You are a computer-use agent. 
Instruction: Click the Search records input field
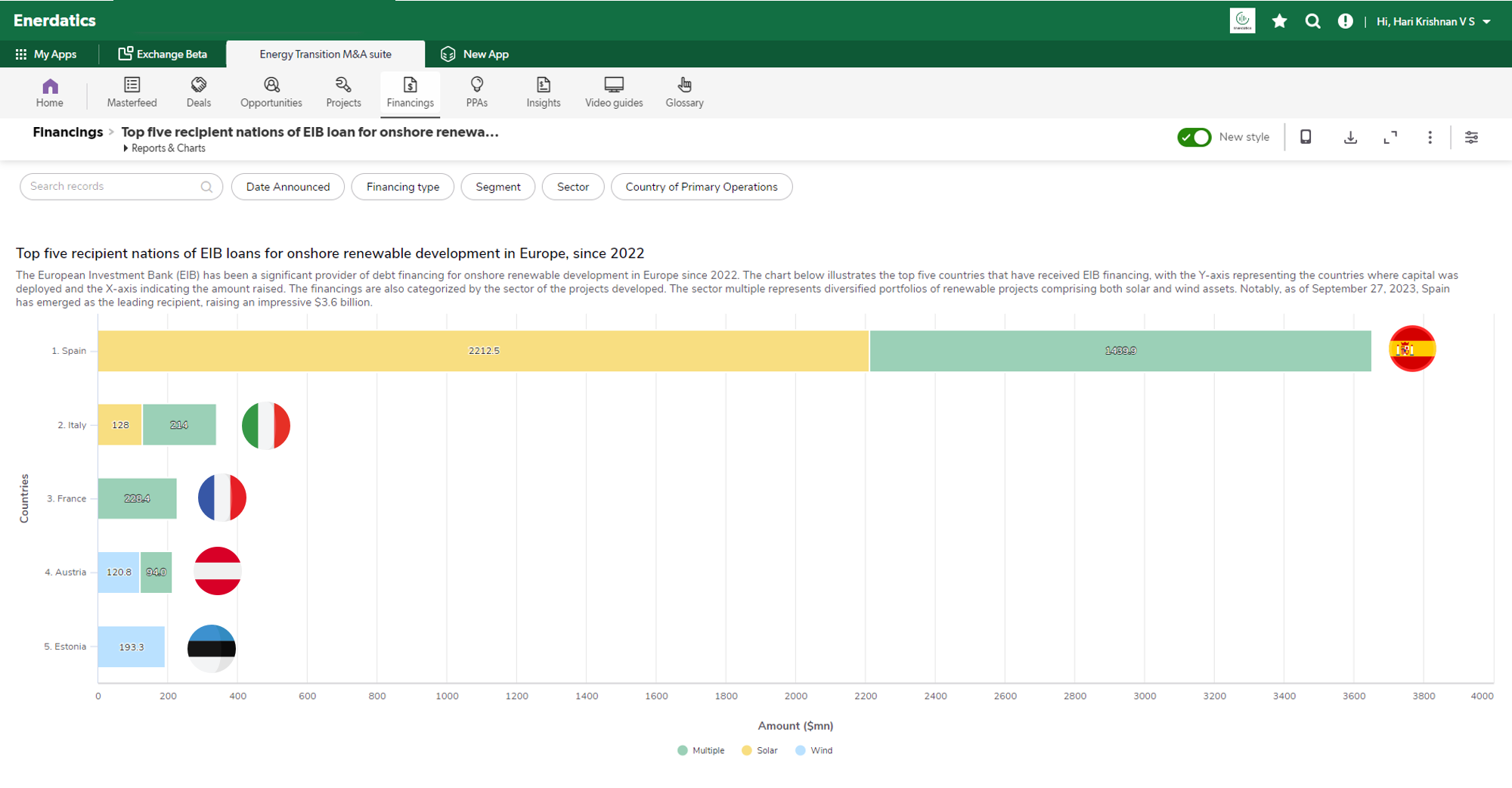tap(113, 187)
